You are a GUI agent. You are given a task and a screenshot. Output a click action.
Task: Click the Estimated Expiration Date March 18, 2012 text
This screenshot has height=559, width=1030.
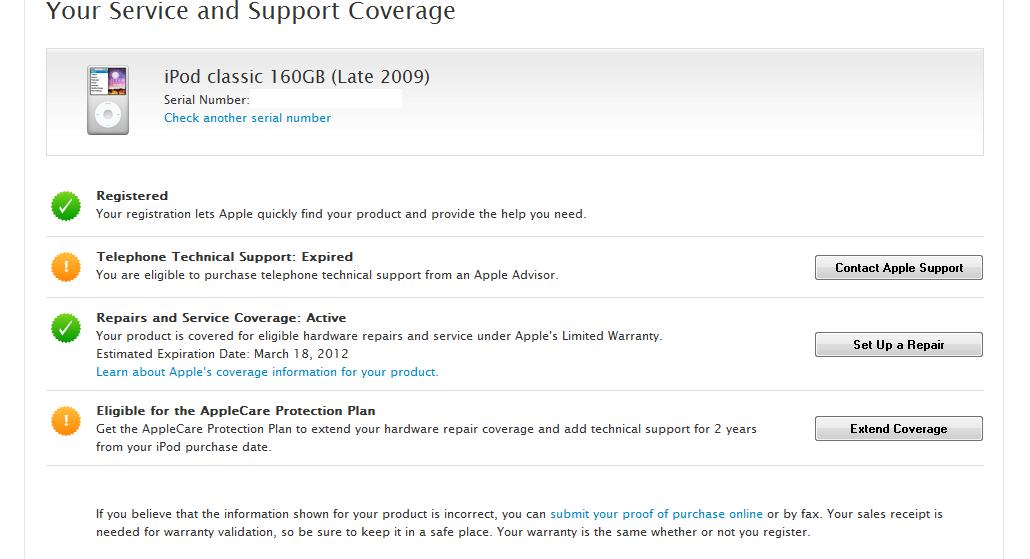222,354
